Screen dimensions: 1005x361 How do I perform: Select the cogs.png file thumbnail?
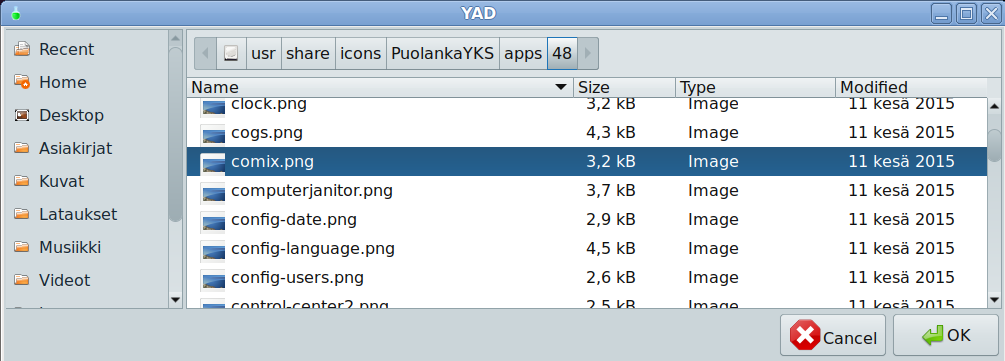(x=213, y=133)
